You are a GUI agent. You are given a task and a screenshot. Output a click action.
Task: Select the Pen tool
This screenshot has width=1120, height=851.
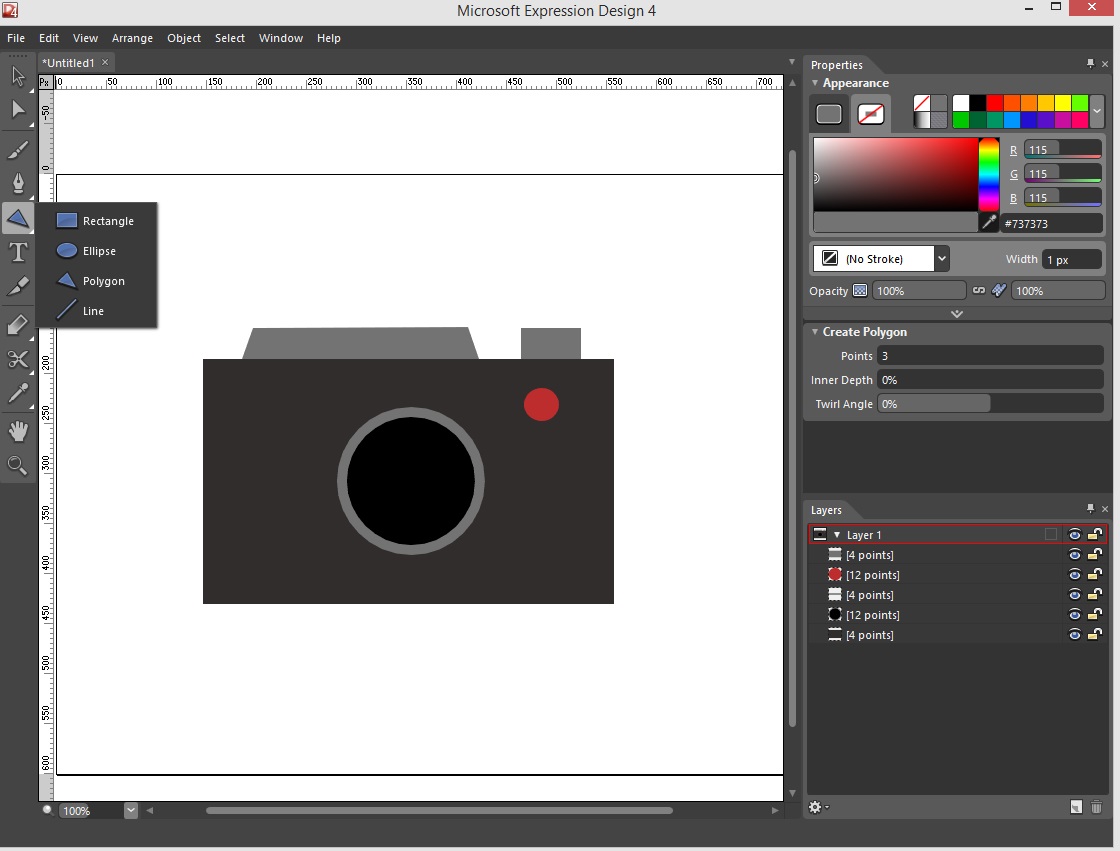pos(18,183)
